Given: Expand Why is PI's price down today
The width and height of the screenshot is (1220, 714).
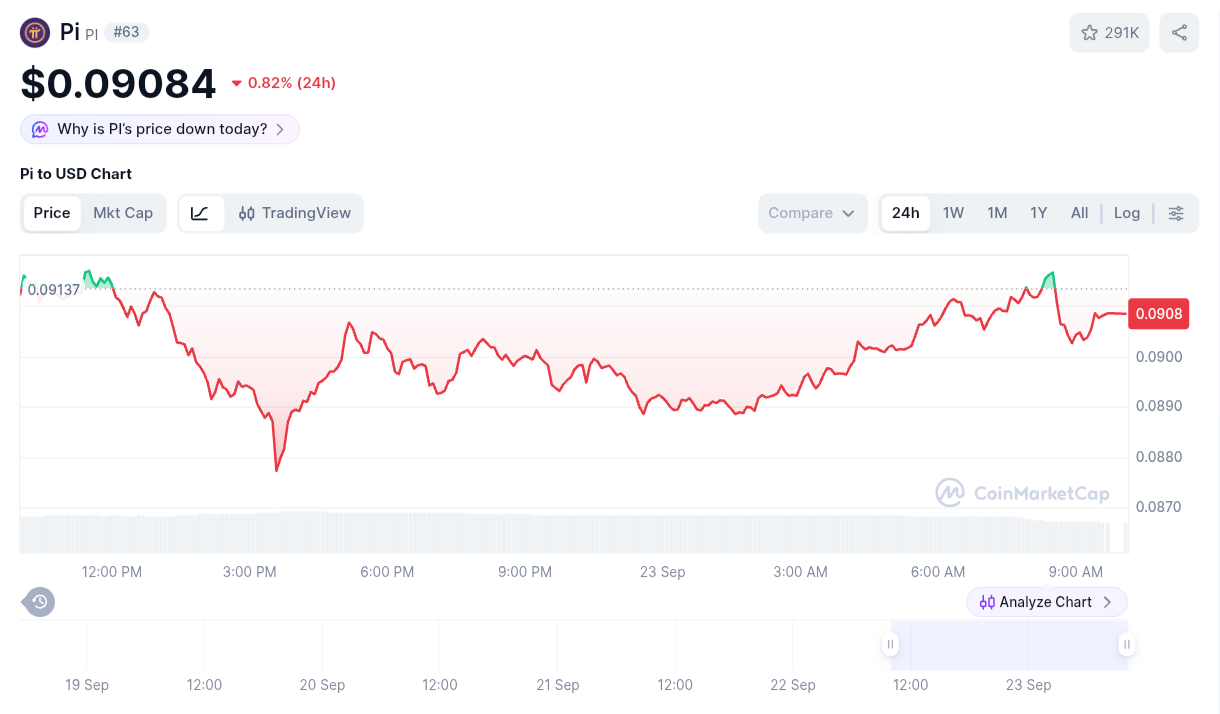Looking at the screenshot, I should (x=160, y=129).
